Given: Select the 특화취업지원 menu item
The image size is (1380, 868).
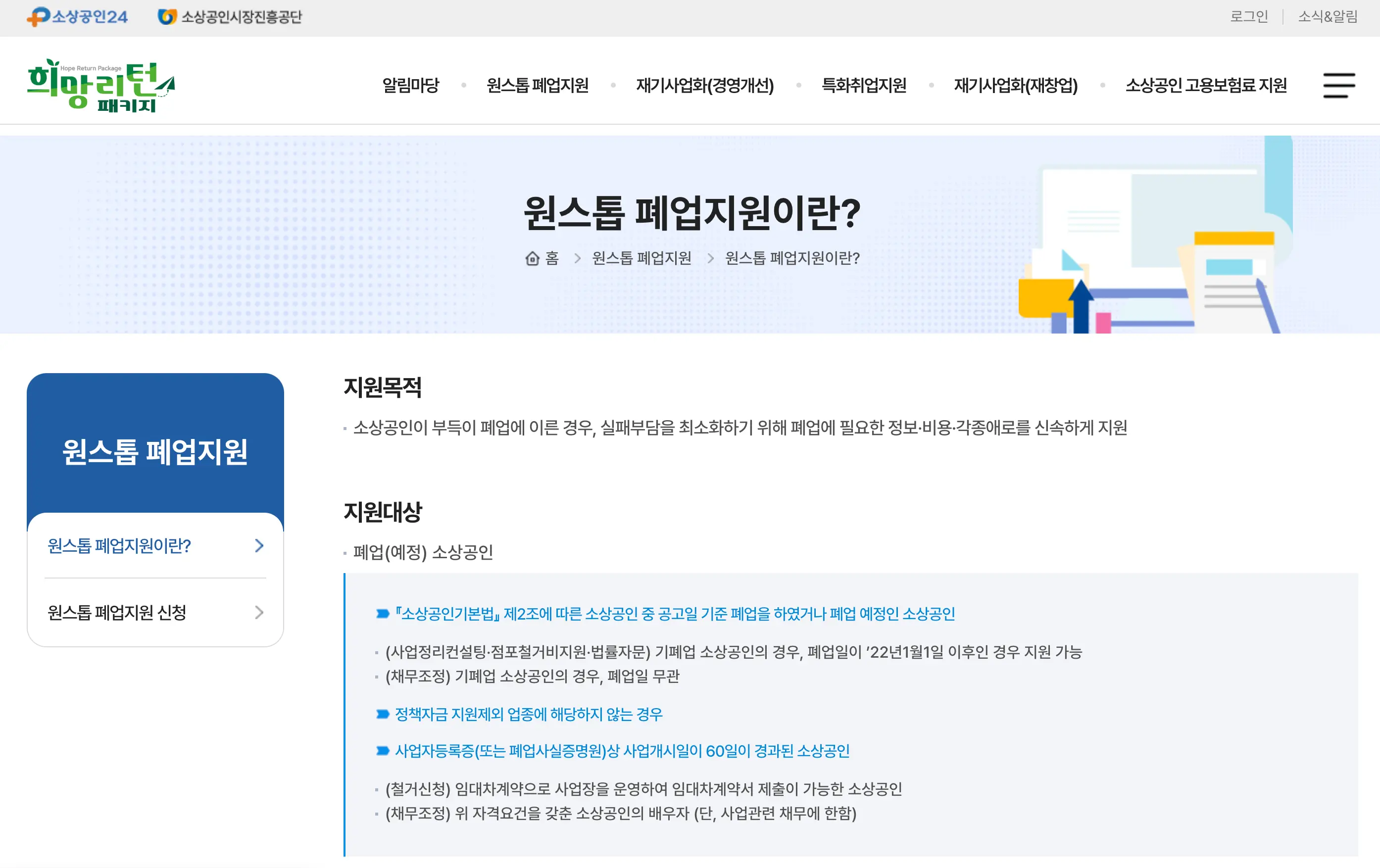Looking at the screenshot, I should 864,86.
